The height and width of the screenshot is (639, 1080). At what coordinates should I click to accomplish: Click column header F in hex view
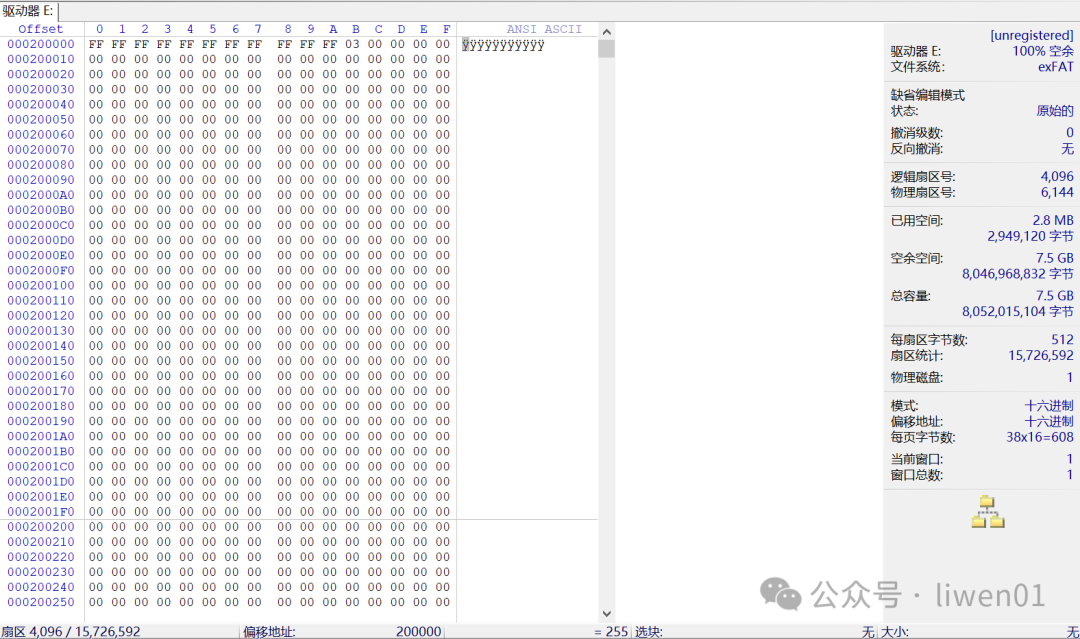pos(446,29)
